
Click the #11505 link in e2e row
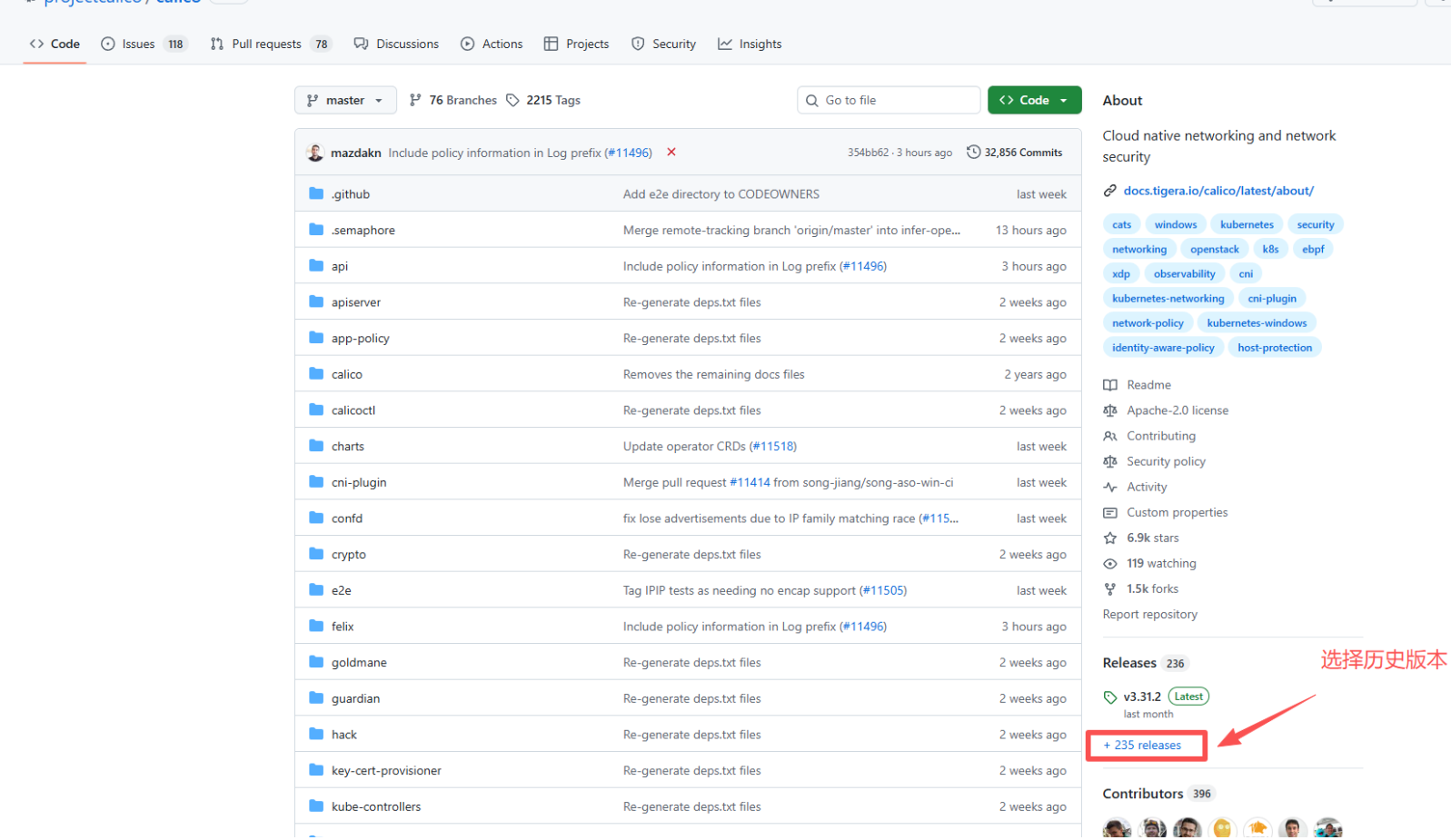pos(884,590)
